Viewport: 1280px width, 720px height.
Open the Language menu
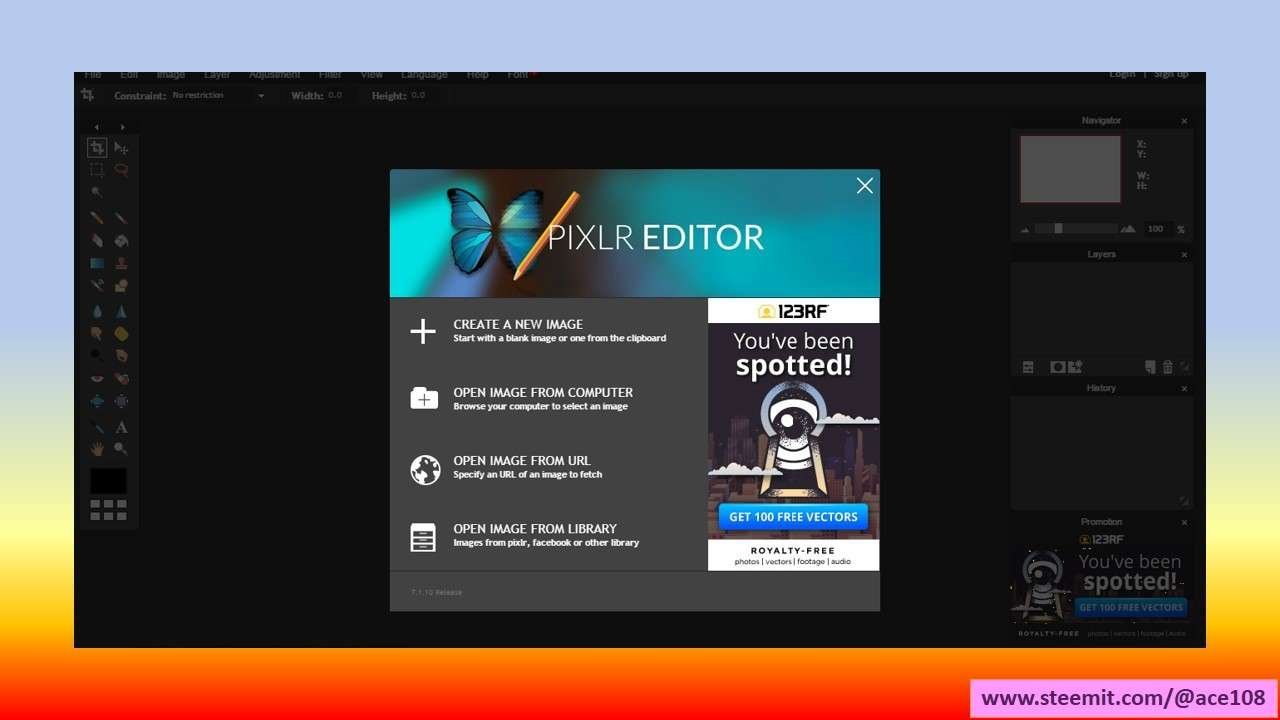click(424, 75)
